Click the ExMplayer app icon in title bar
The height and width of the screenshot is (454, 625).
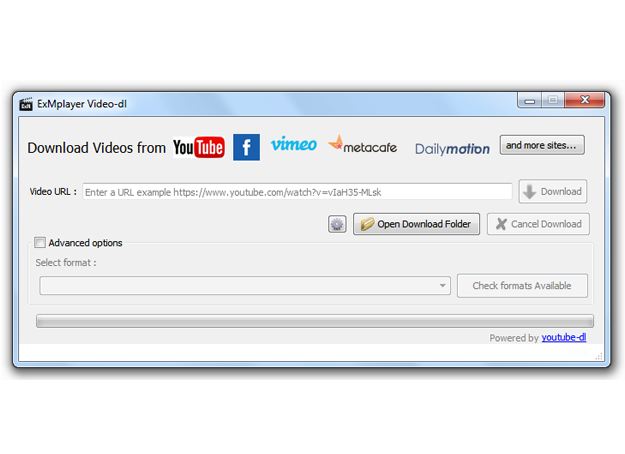coord(26,104)
